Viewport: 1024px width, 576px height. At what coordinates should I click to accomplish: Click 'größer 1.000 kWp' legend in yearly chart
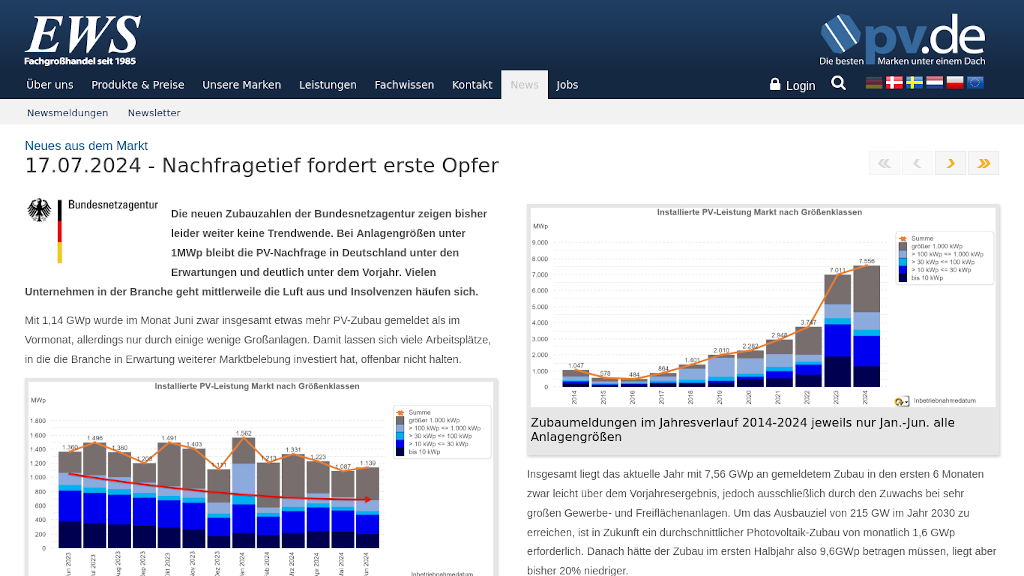(936, 246)
